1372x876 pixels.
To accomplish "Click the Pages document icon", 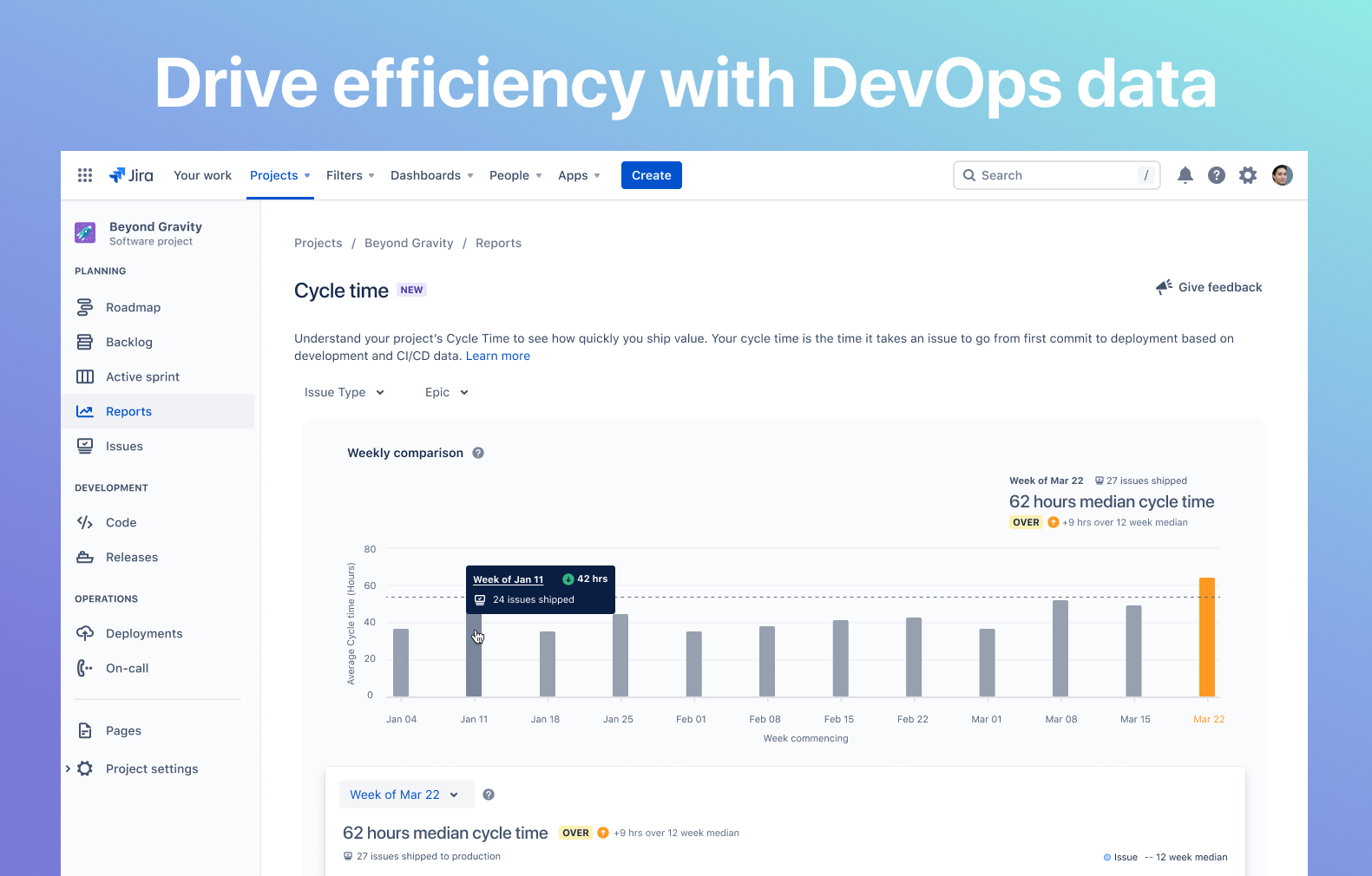I will tap(85, 730).
